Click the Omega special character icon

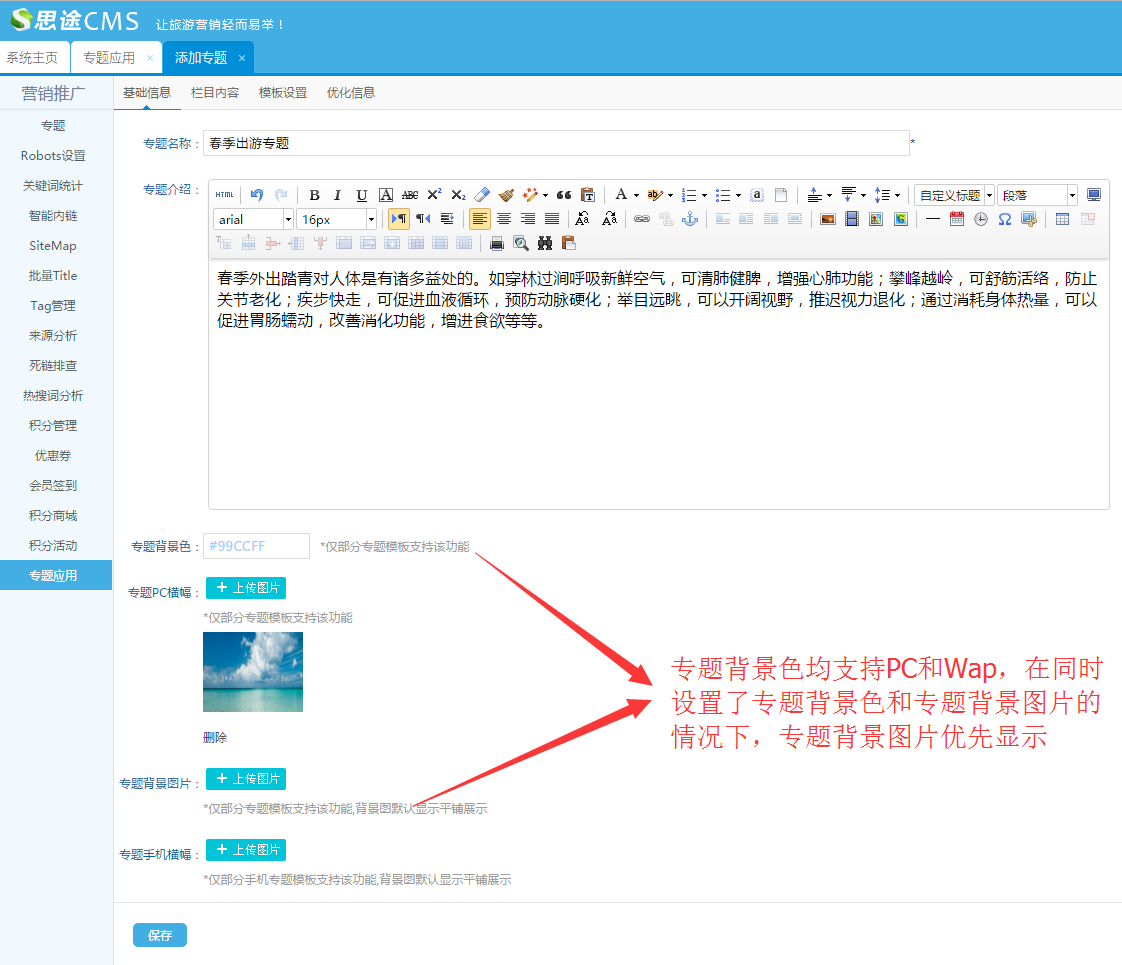tap(1005, 219)
